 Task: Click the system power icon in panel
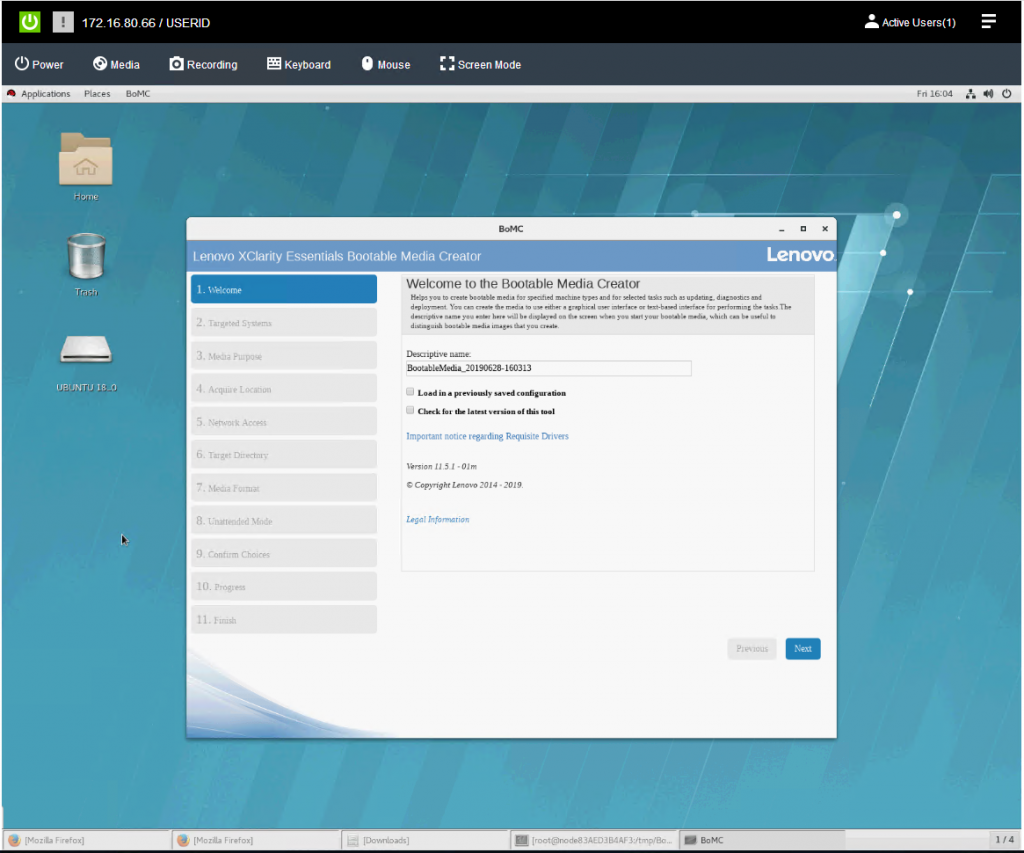[1006, 93]
